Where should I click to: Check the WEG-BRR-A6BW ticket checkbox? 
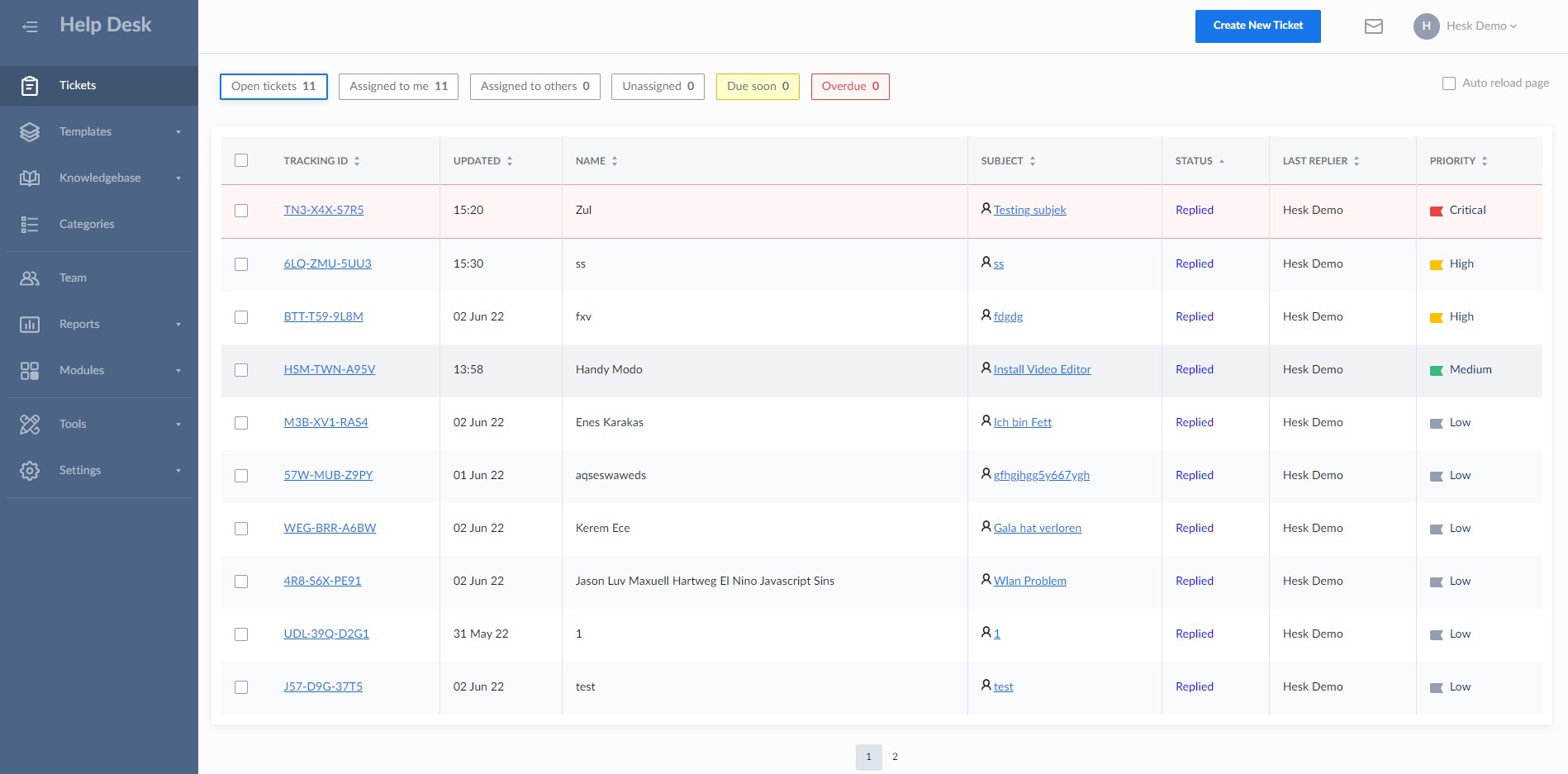241,529
